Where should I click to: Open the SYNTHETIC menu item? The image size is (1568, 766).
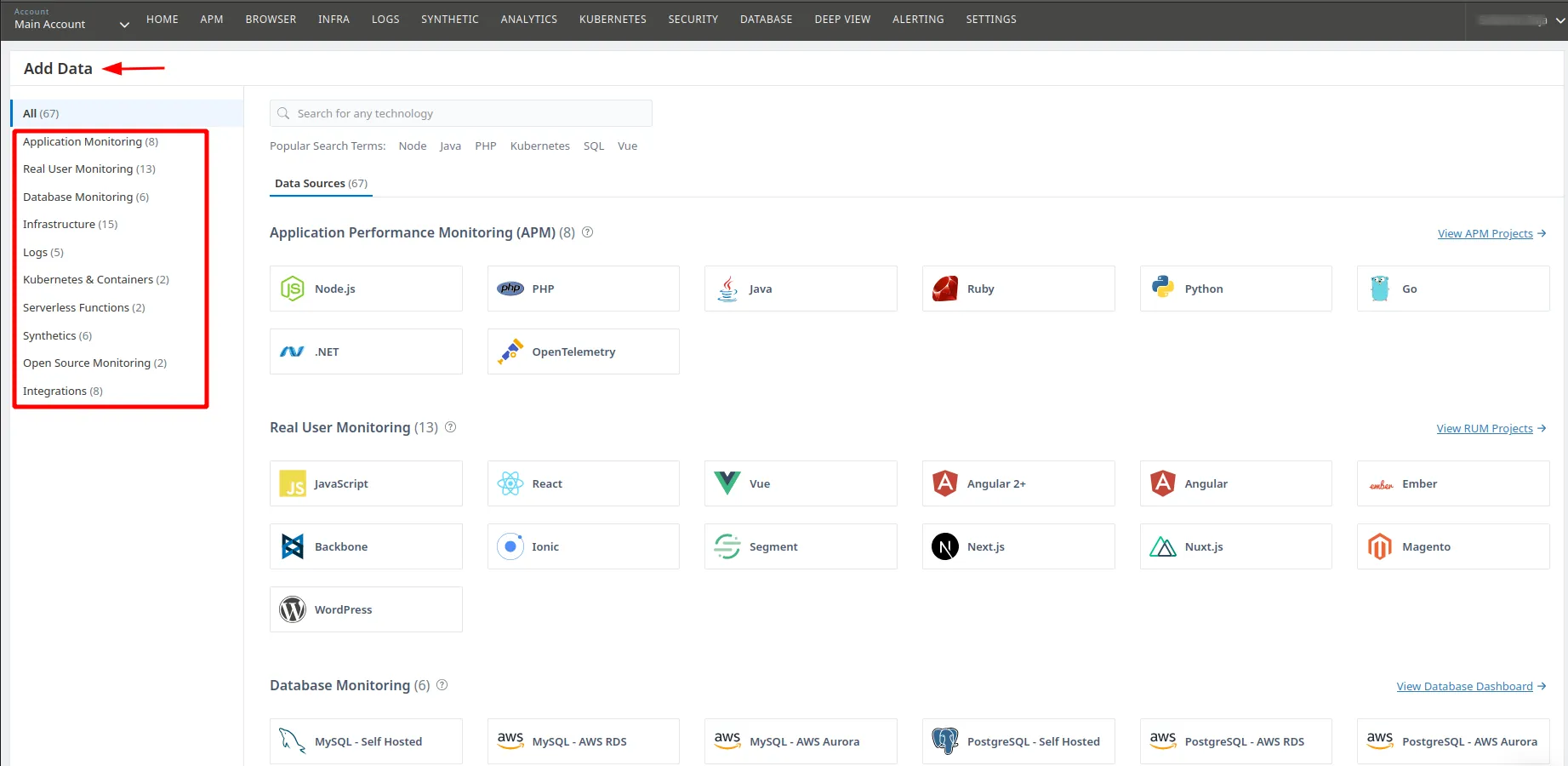coord(450,19)
